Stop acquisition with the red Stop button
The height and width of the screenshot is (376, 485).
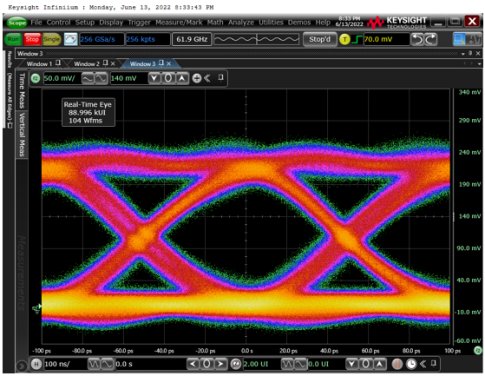click(x=32, y=39)
